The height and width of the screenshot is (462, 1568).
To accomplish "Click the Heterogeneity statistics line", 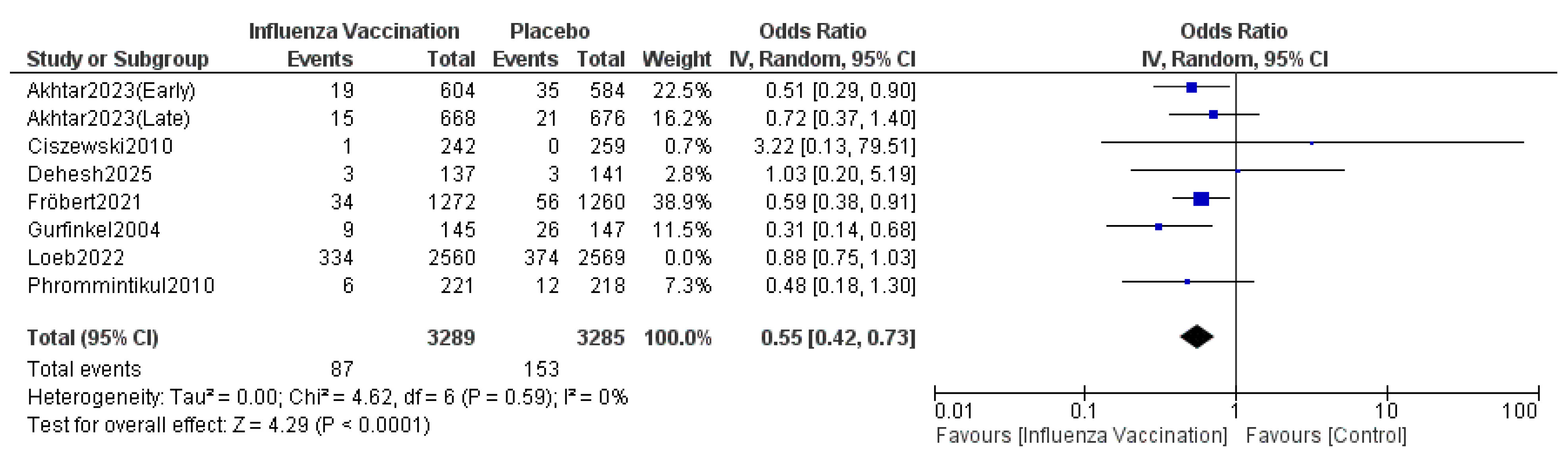I will tap(328, 397).
